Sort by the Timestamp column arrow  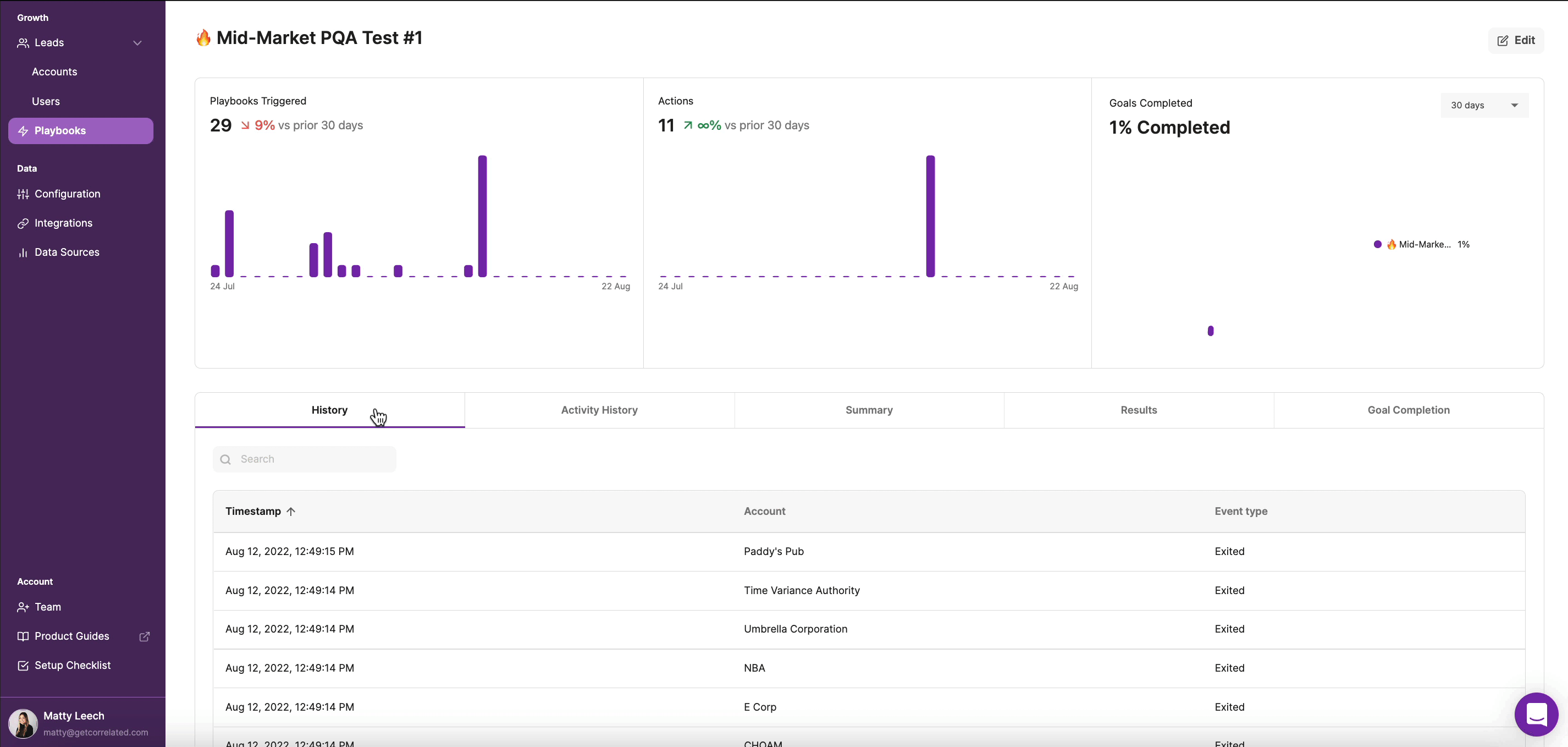pos(291,512)
